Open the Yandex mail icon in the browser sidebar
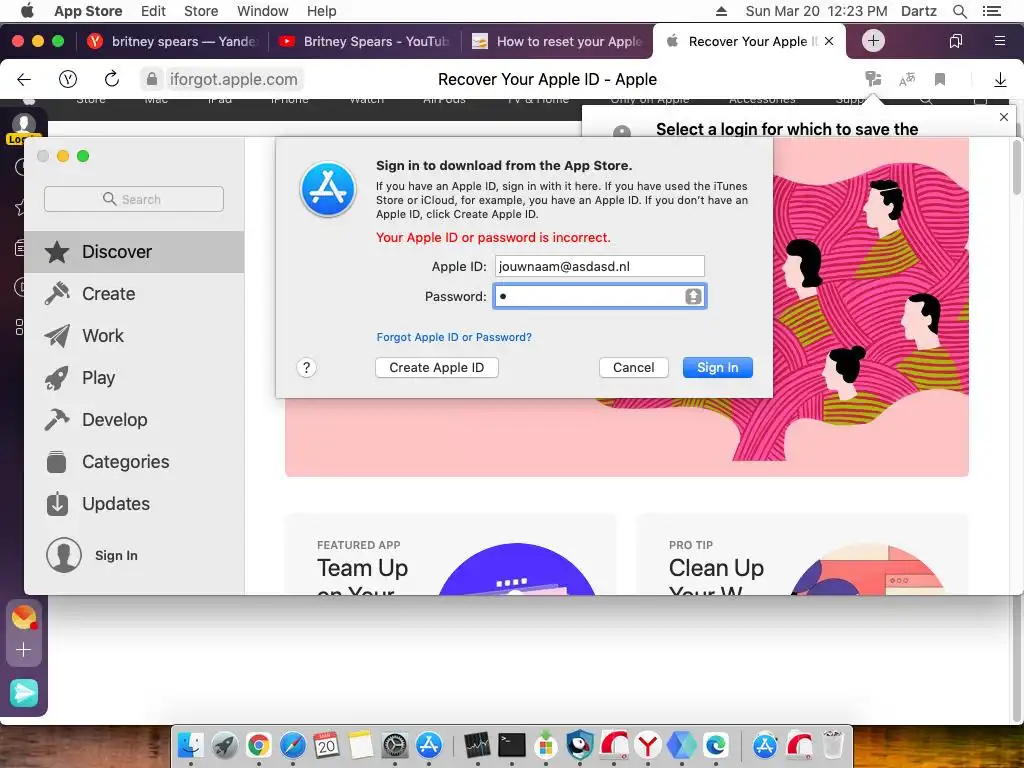The image size is (1024, 768). [x=24, y=617]
